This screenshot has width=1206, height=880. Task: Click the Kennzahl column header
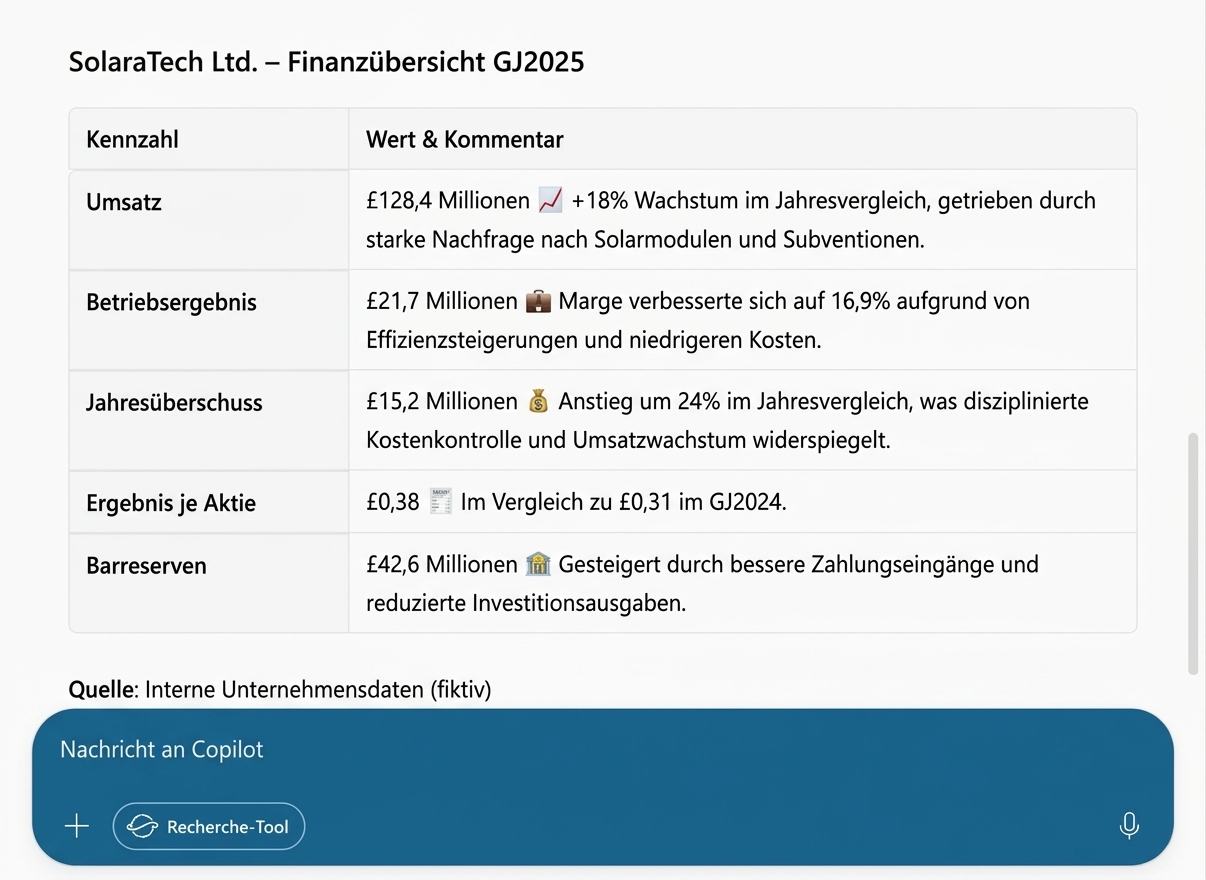133,140
